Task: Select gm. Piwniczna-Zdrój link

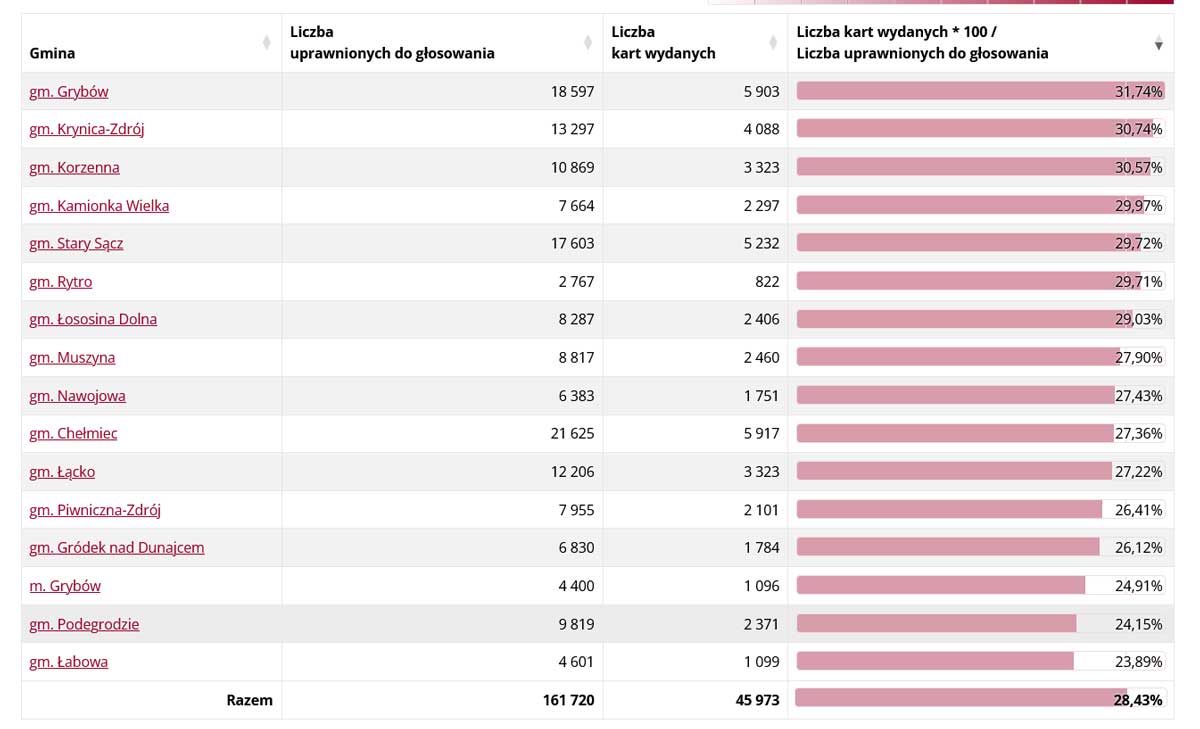Action: [95, 510]
